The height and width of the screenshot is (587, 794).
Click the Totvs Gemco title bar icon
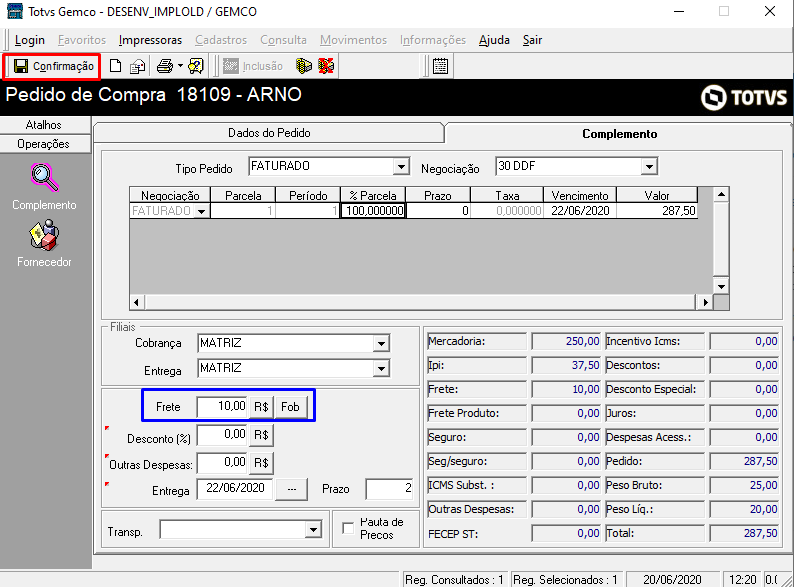tap(15, 11)
